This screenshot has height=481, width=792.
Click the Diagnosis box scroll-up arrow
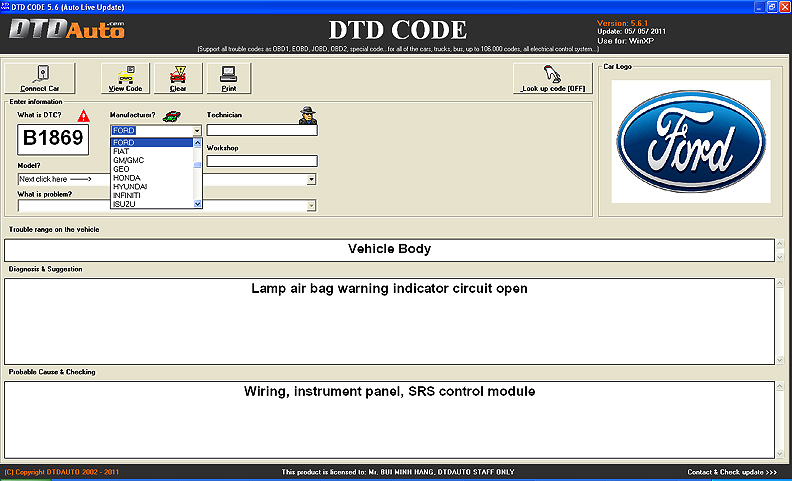tap(779, 283)
